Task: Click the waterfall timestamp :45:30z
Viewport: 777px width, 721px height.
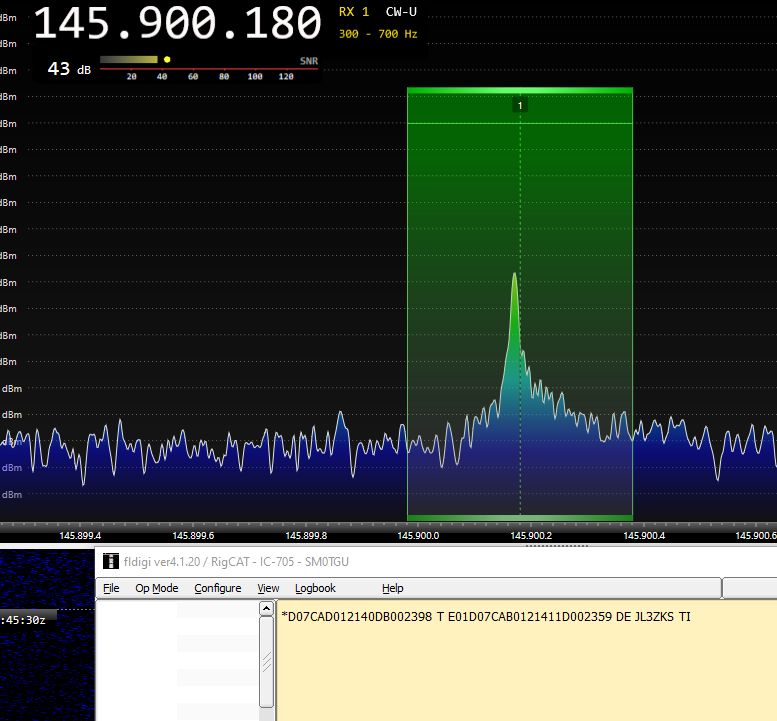Action: [24, 620]
